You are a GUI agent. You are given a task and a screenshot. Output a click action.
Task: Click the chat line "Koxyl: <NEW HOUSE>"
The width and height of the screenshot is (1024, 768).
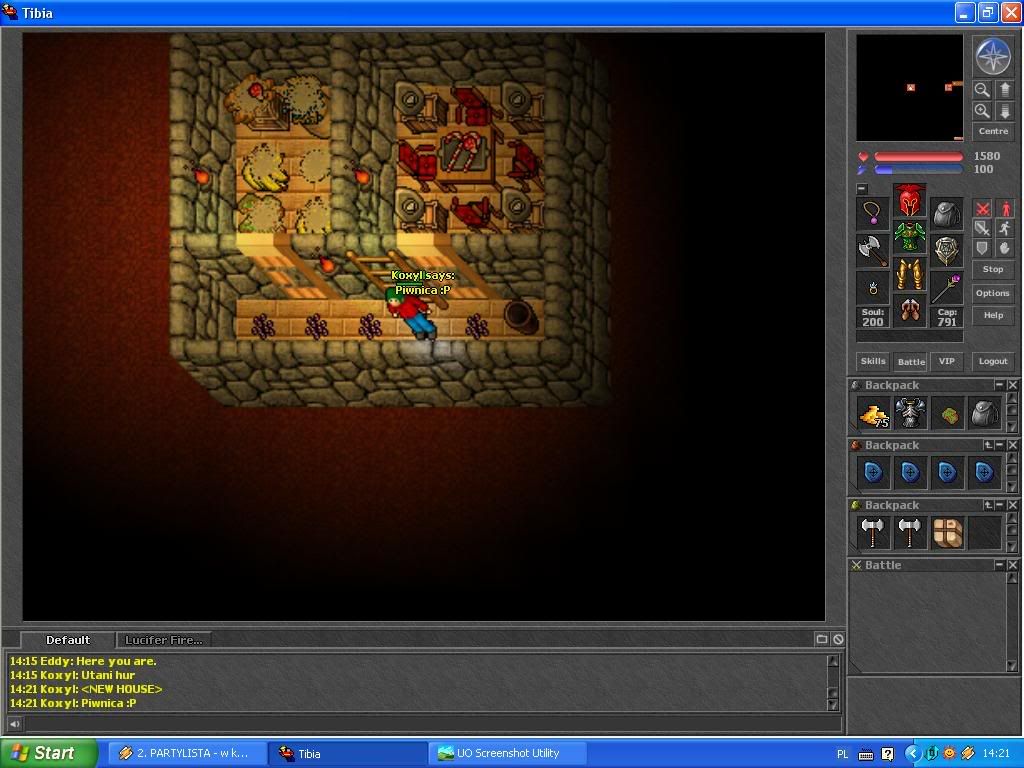click(x=101, y=689)
